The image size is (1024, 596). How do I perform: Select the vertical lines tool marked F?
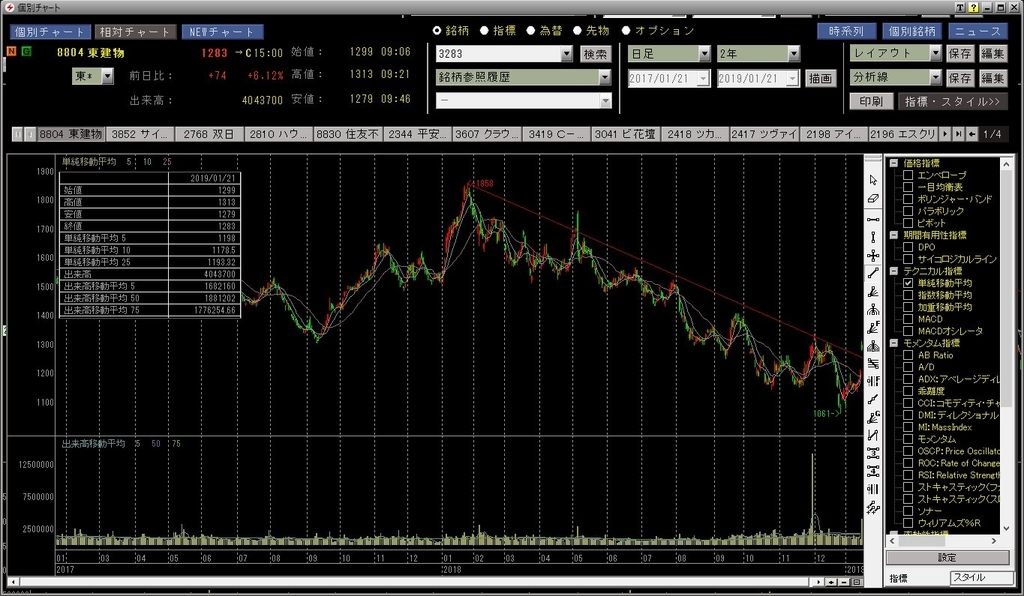tap(873, 381)
